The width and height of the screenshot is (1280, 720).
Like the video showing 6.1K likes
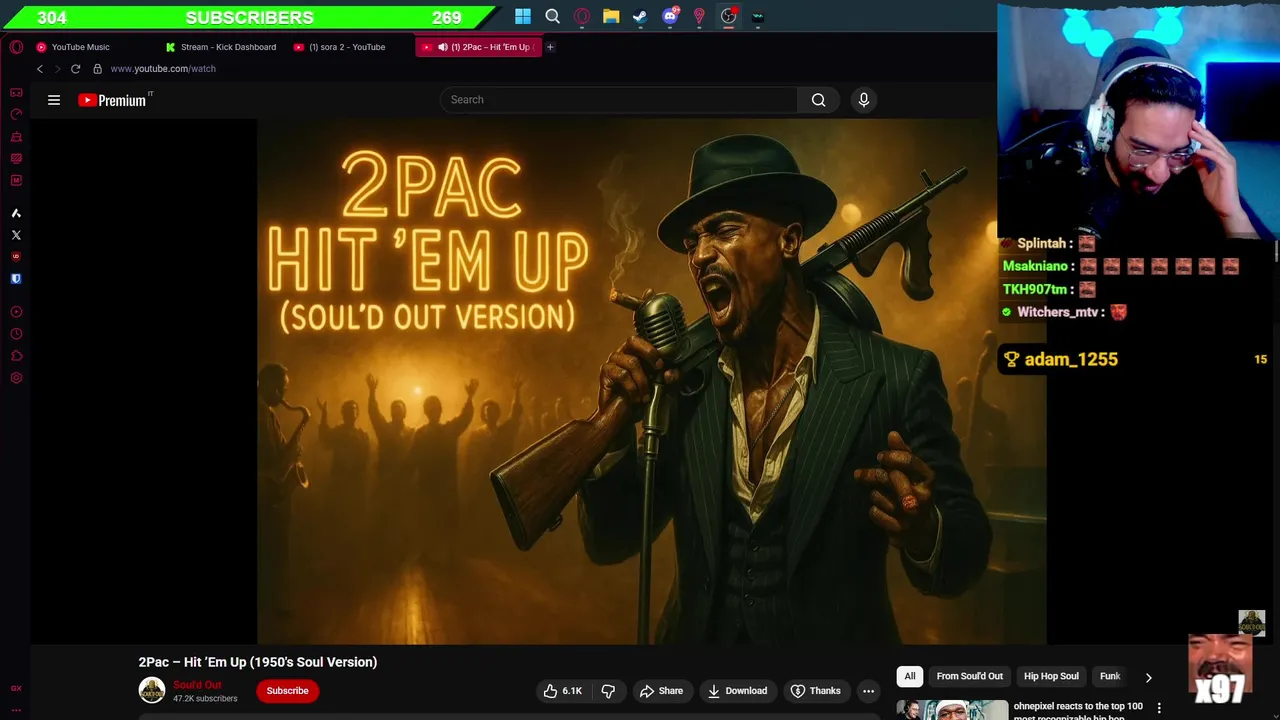pyautogui.click(x=562, y=691)
